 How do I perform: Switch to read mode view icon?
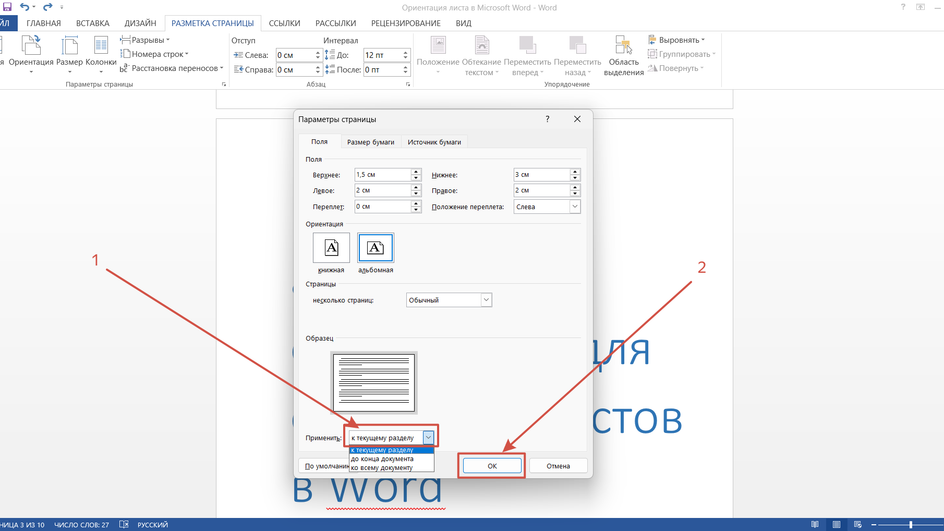click(815, 525)
